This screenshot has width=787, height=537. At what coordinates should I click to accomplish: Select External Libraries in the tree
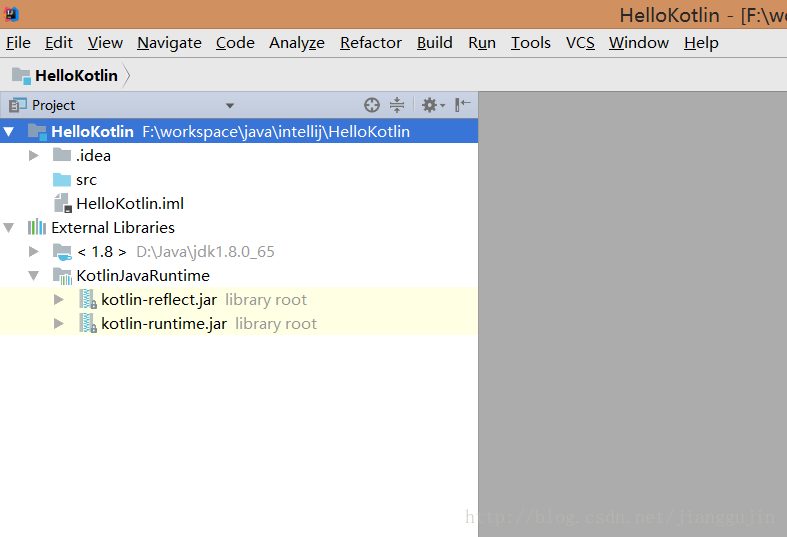(113, 228)
